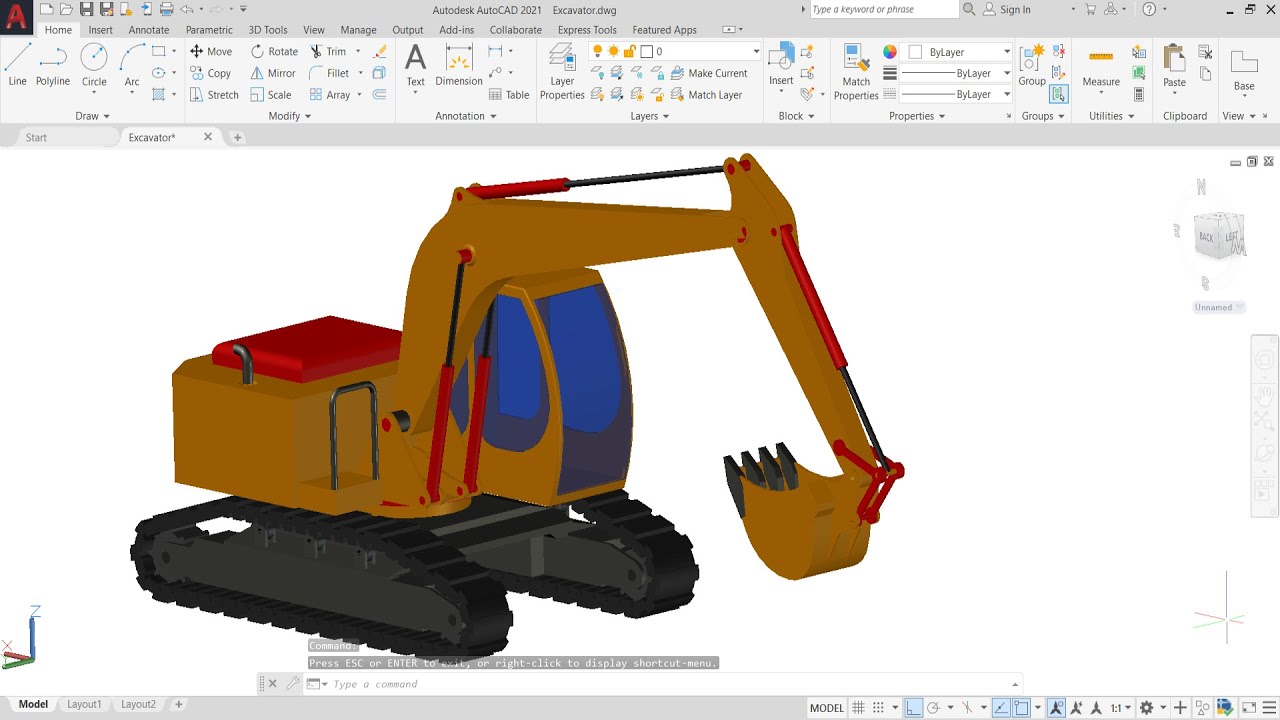
Task: Open the layer name dropdown
Action: 755,51
